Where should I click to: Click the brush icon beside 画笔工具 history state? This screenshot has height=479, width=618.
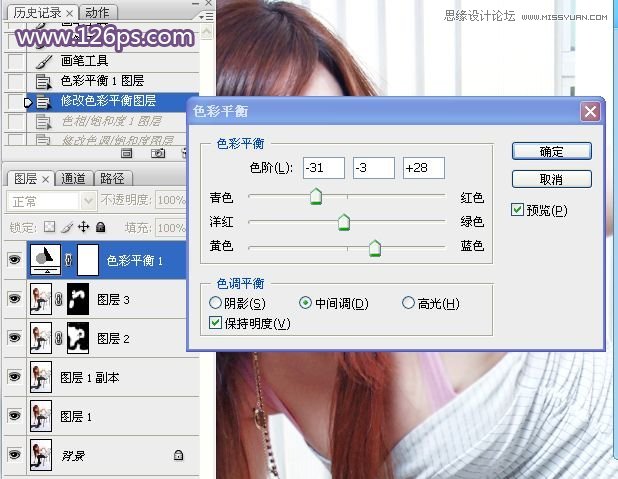(x=43, y=61)
